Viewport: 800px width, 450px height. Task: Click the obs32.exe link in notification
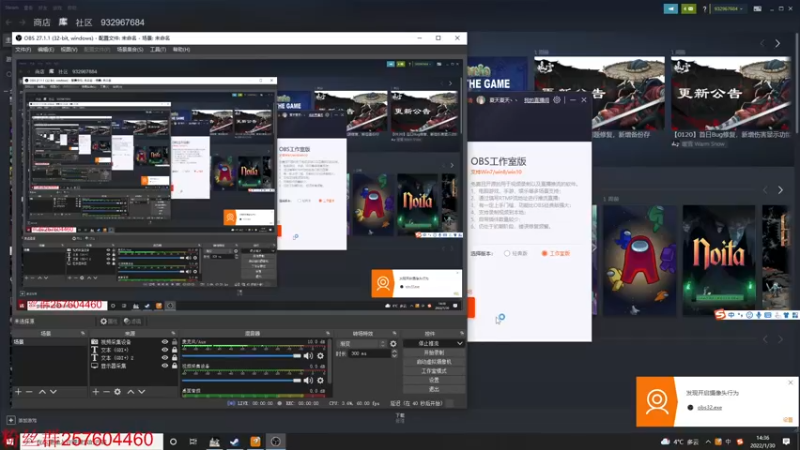710,408
